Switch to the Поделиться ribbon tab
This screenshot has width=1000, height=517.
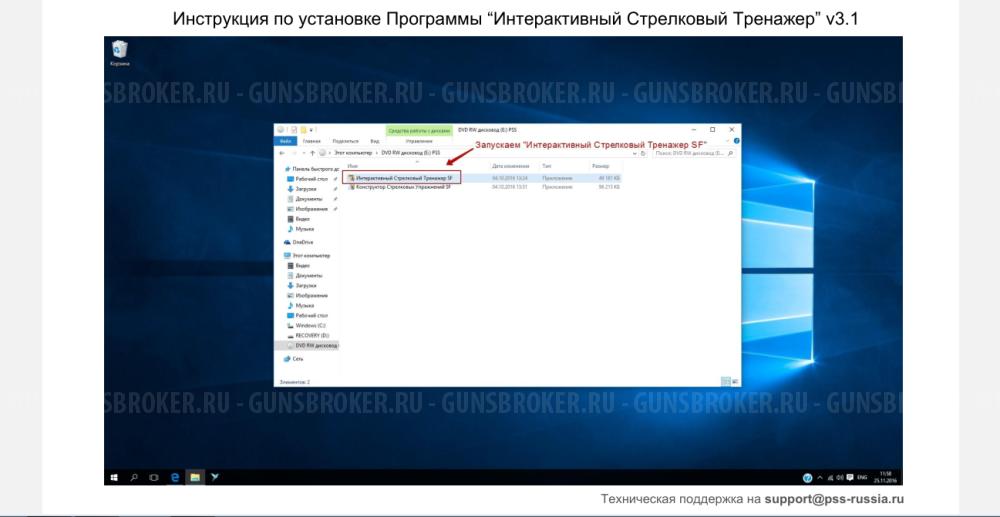[x=345, y=141]
